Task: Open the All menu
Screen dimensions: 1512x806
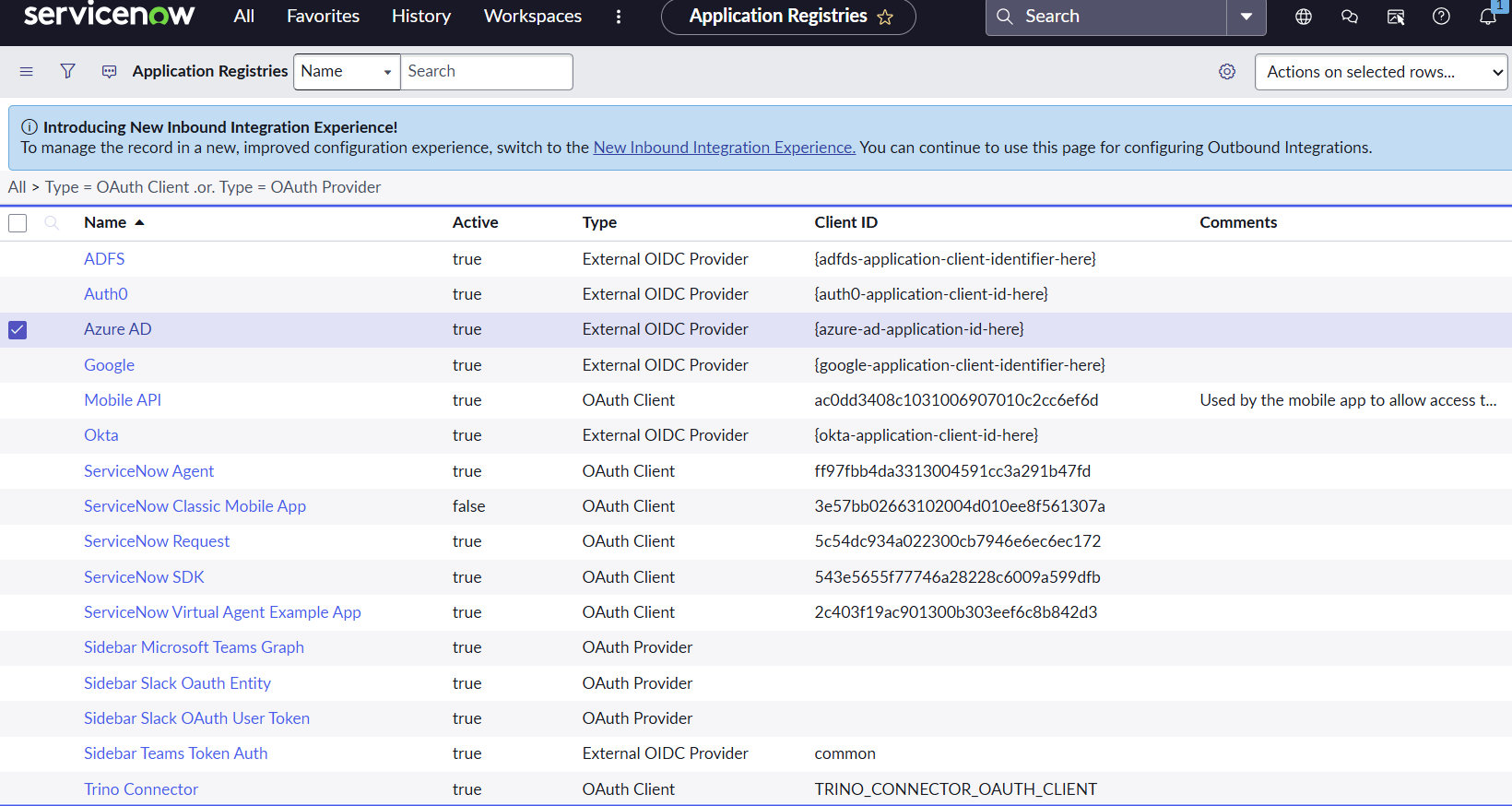Action: click(243, 17)
